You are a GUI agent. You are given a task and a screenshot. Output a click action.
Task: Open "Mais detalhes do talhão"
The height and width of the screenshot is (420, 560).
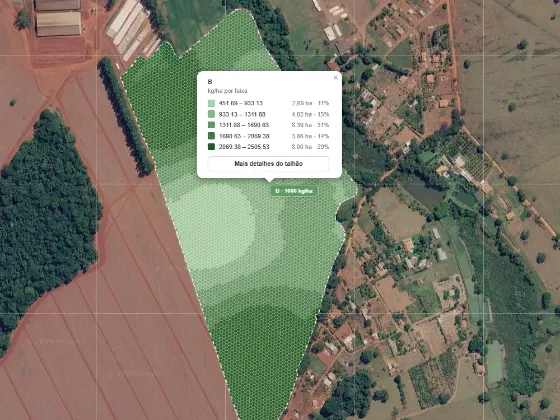pos(268,164)
